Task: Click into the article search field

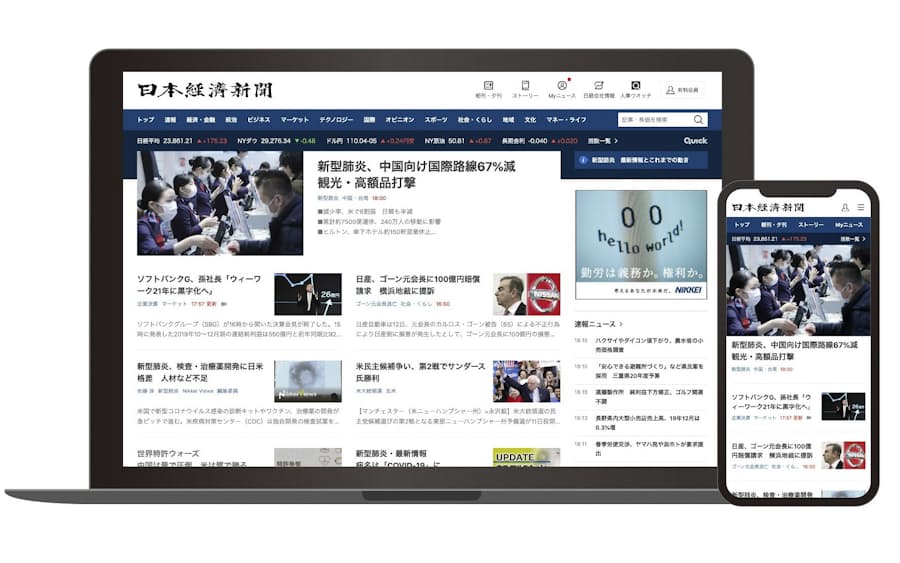Action: point(652,119)
